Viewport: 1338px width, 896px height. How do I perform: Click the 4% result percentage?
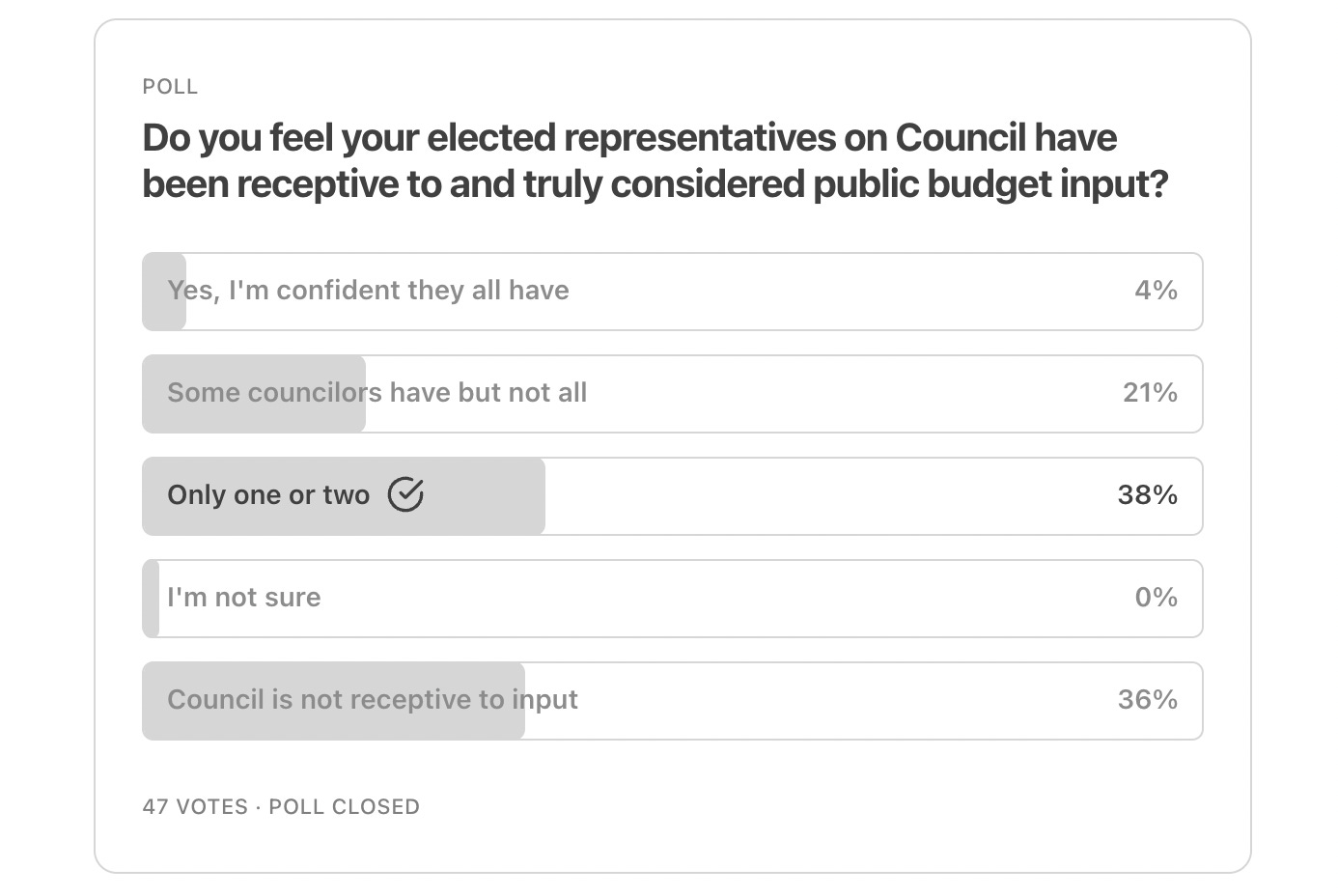pyautogui.click(x=1156, y=291)
